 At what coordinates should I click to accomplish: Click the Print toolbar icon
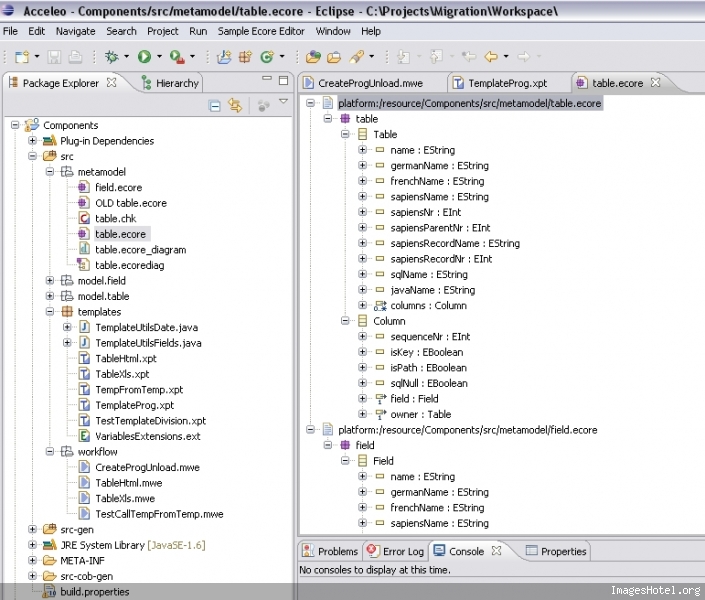click(x=75, y=57)
